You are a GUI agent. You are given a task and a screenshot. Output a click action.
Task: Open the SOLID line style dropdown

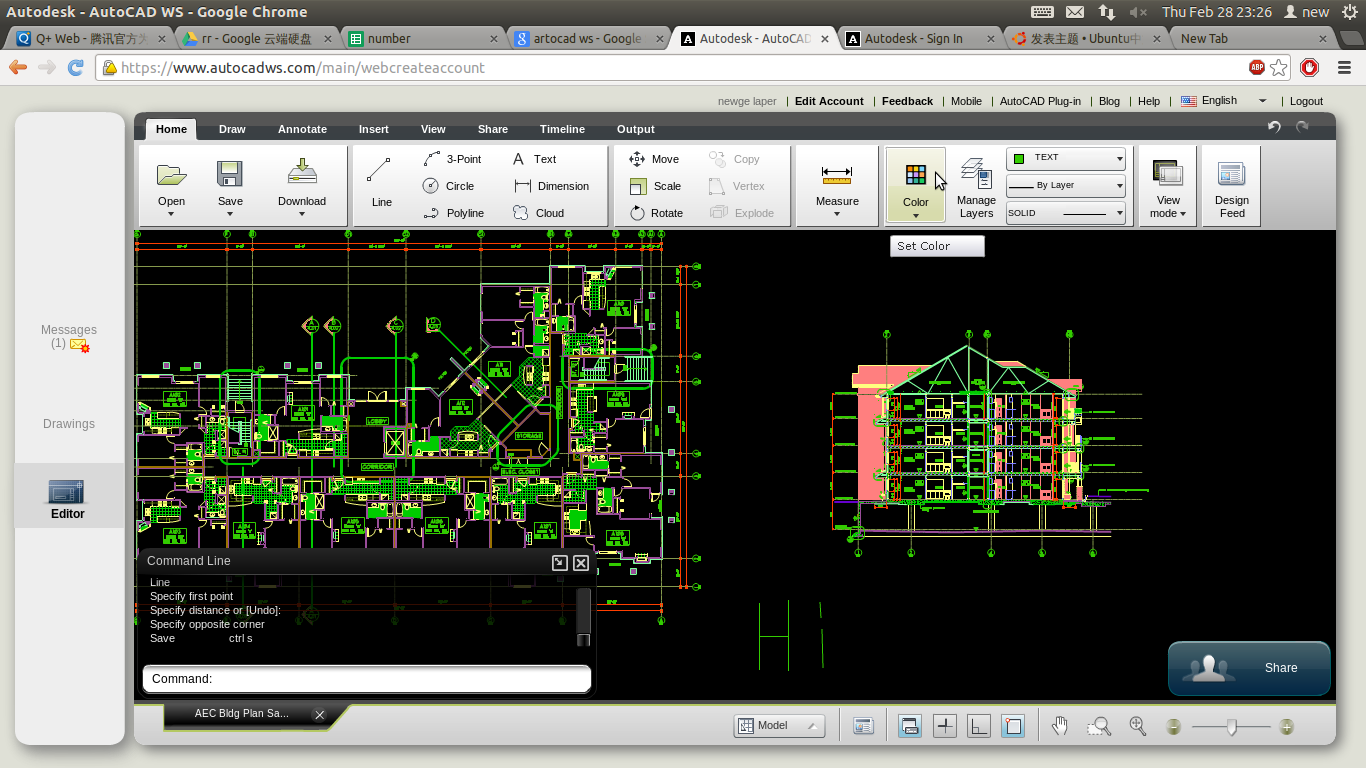point(1066,213)
